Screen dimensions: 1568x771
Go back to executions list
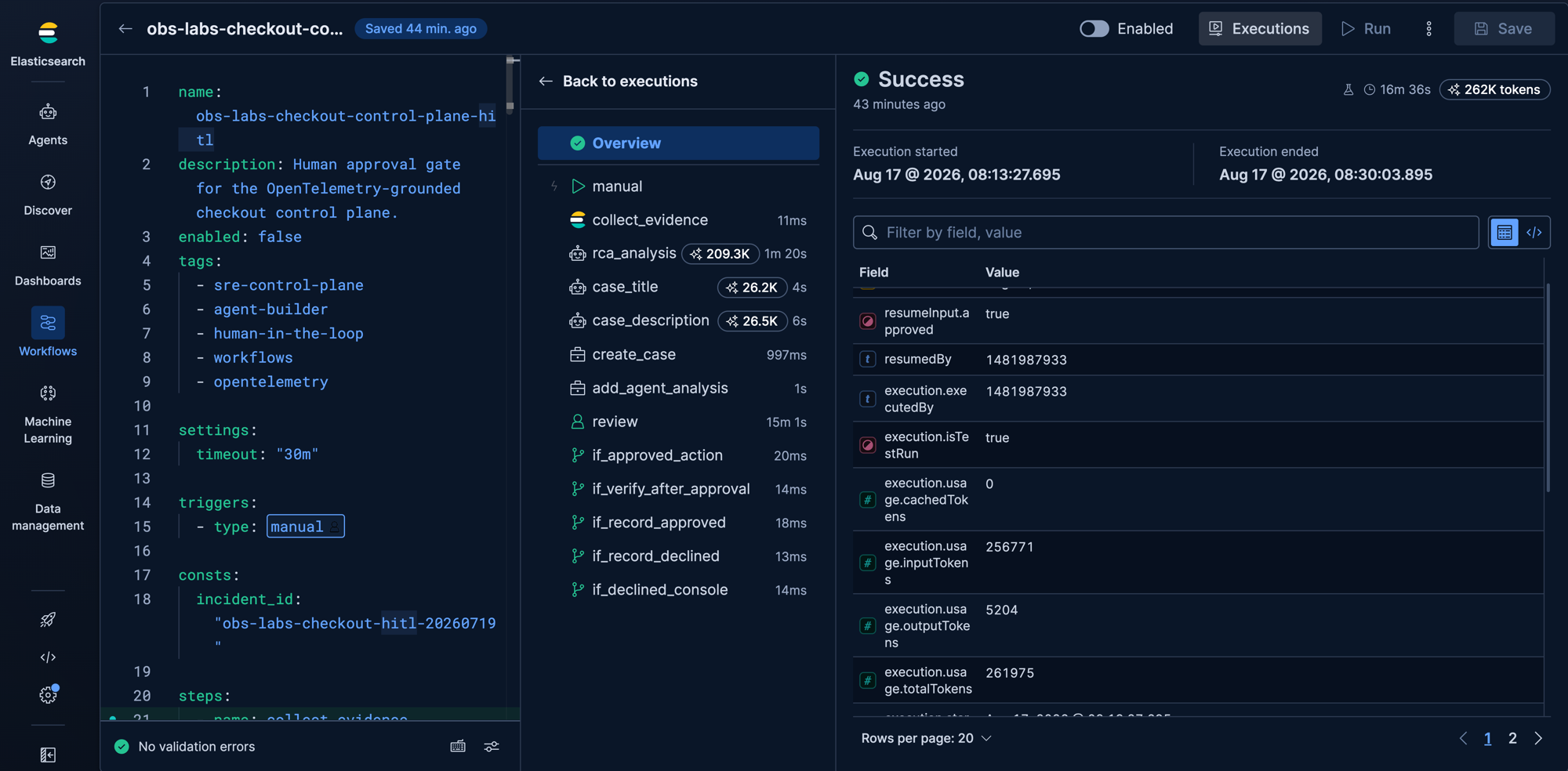[x=619, y=81]
